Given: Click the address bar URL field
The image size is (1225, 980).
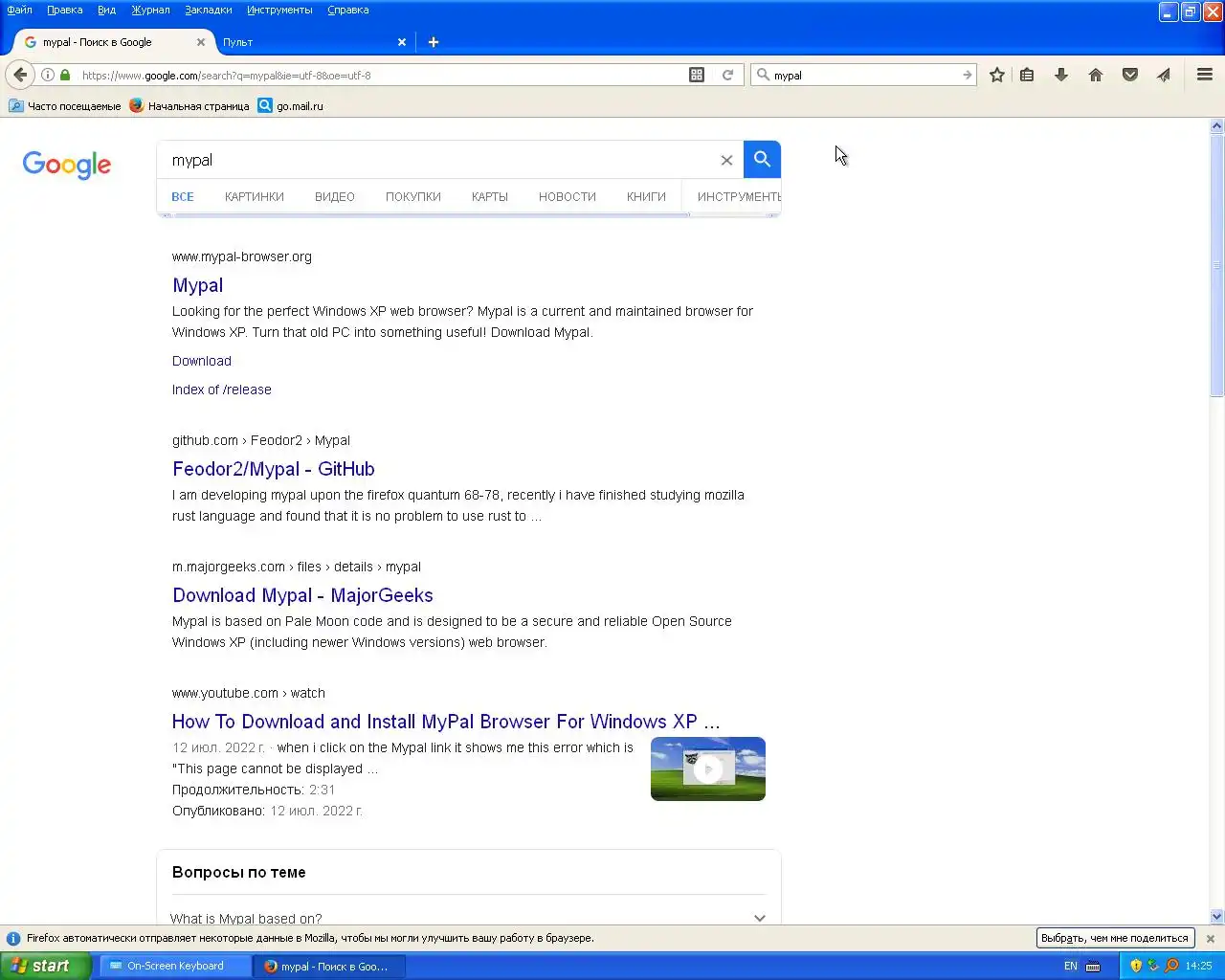Looking at the screenshot, I should (x=381, y=75).
